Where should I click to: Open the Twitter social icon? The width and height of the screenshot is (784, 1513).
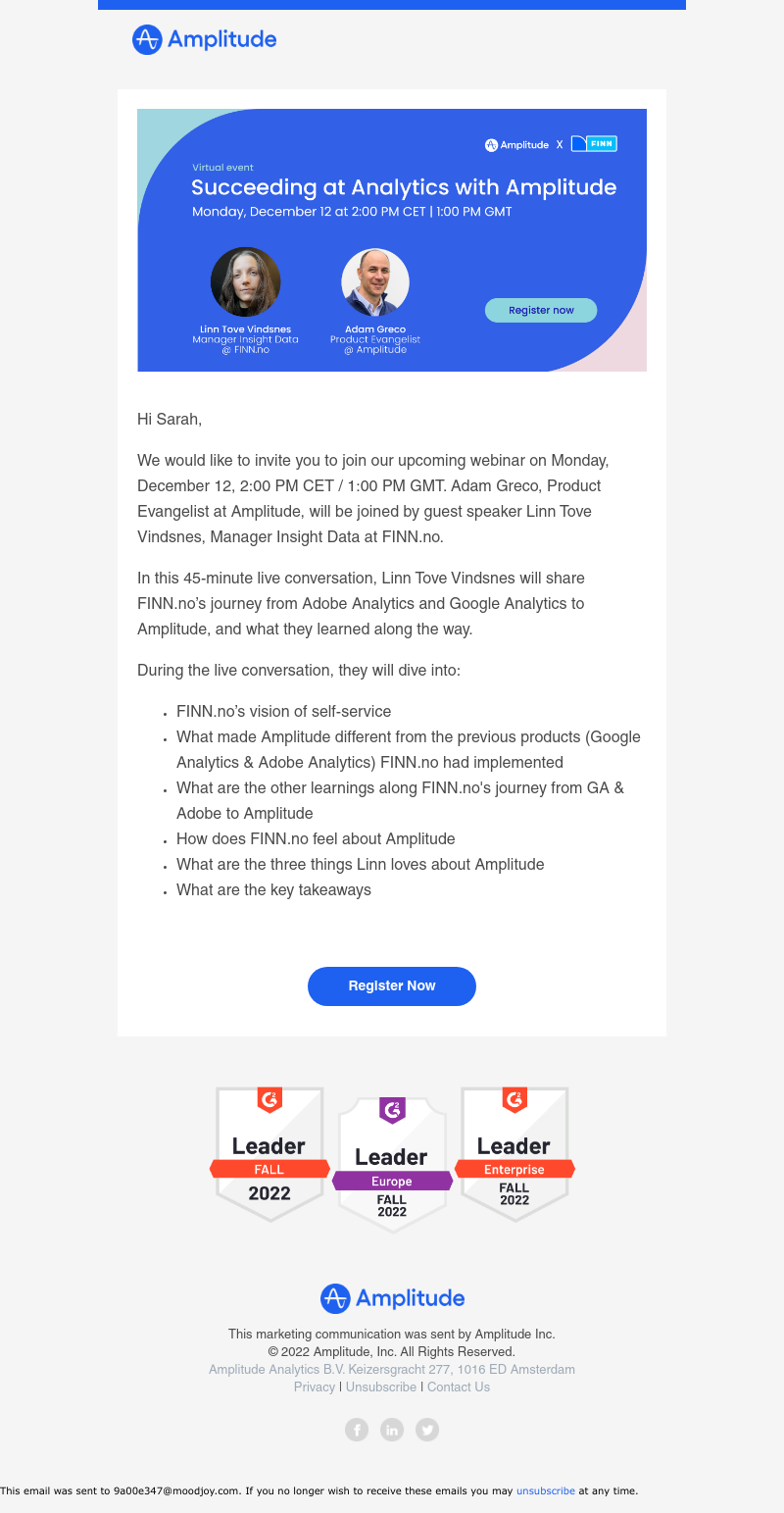point(427,1430)
